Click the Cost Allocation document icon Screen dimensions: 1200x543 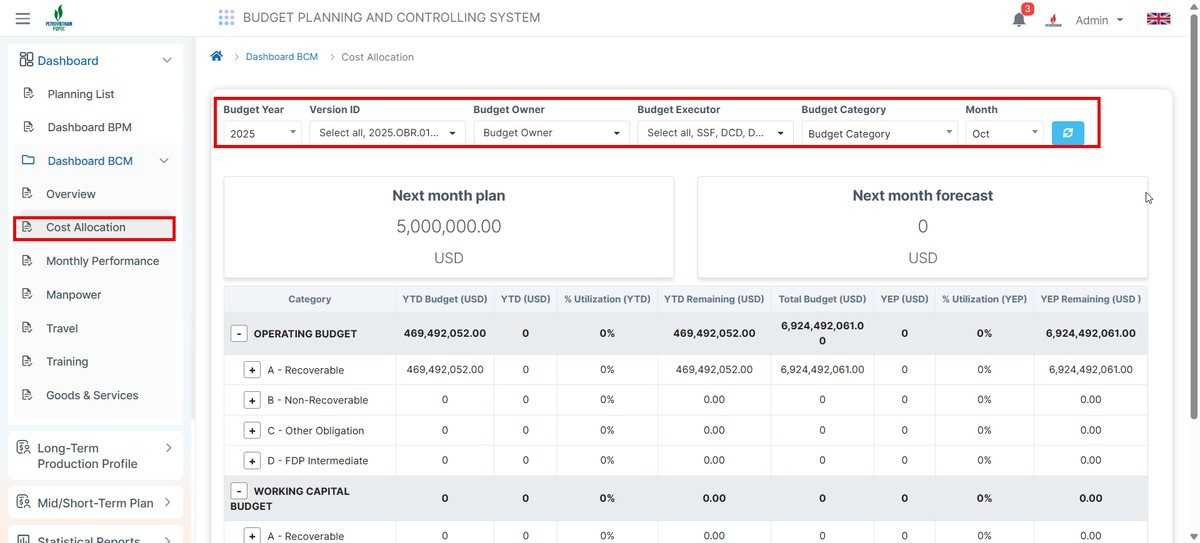click(27, 227)
